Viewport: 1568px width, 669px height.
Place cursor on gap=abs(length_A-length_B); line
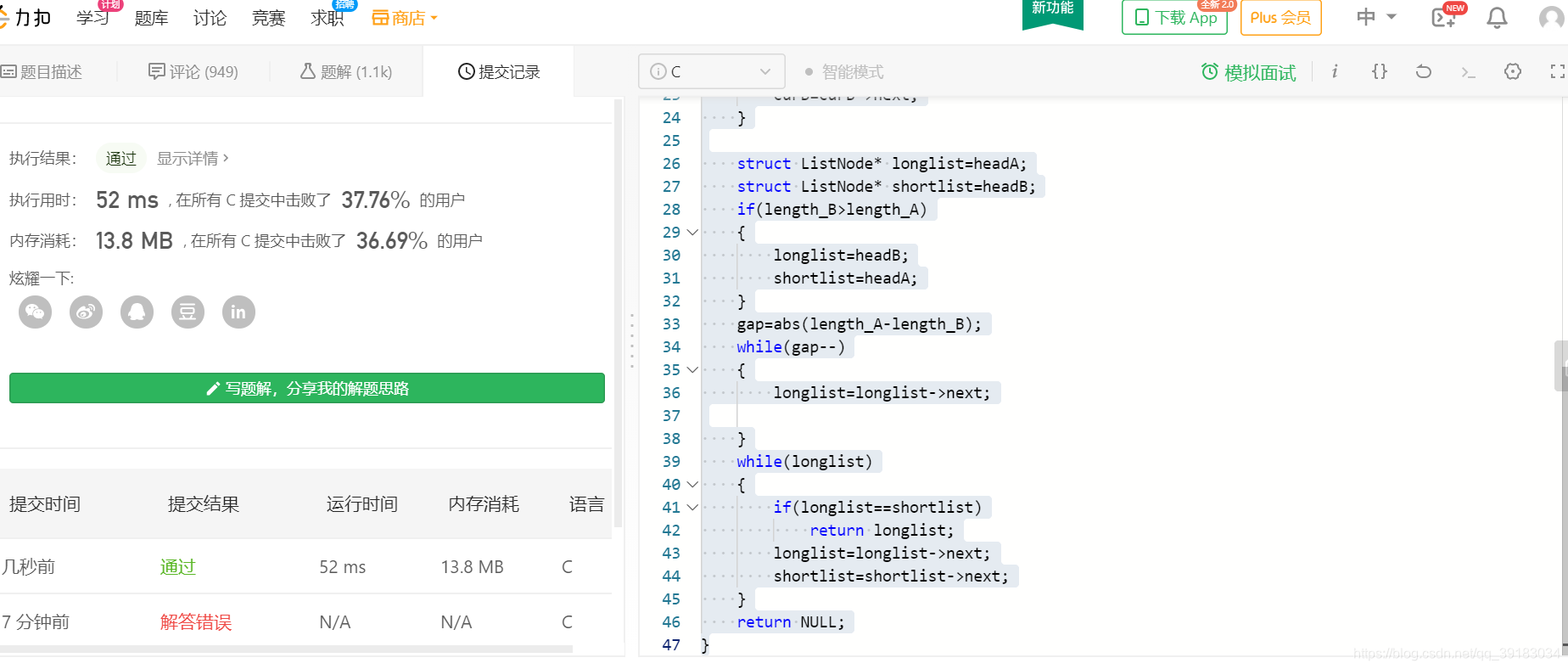pos(859,324)
